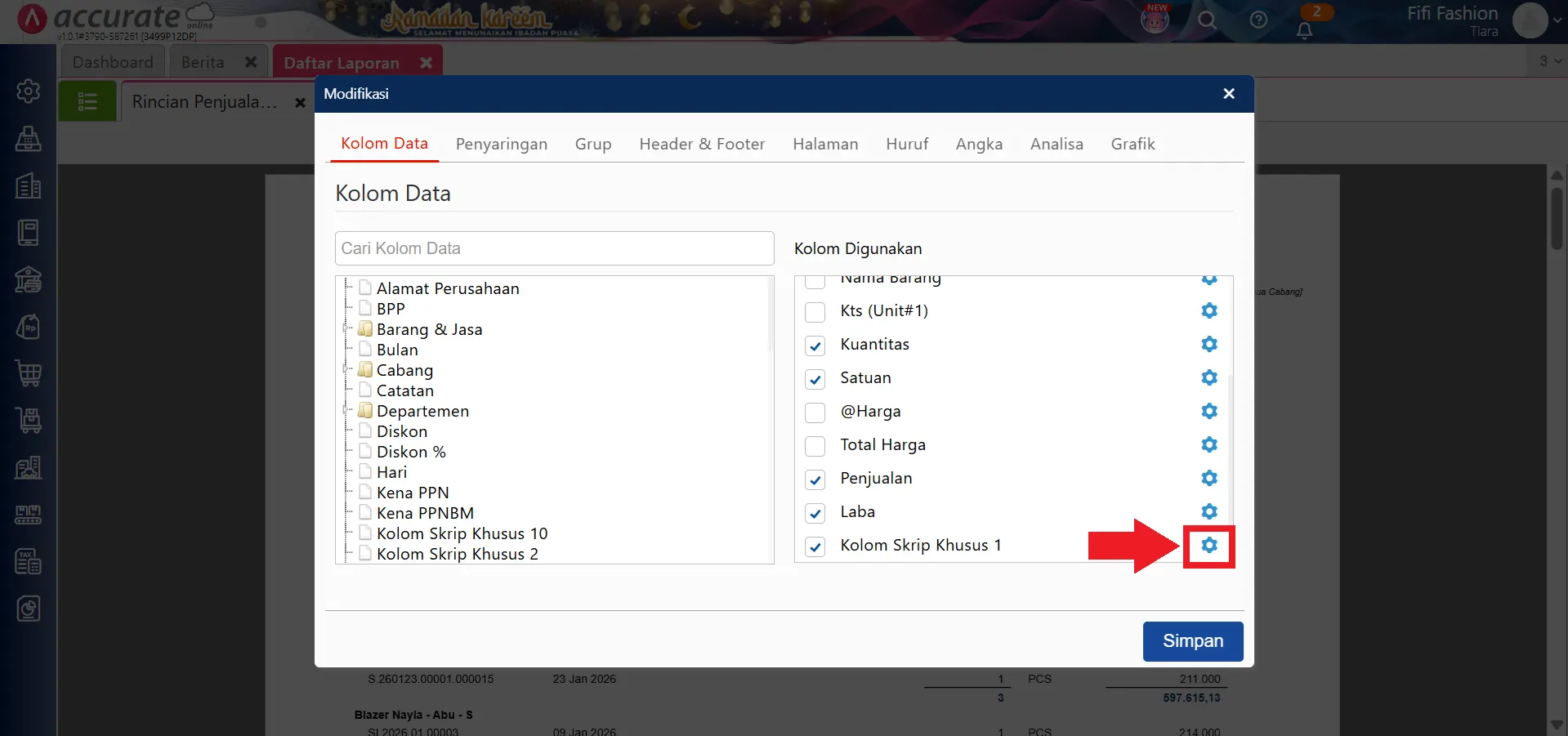
Task: Click the gear icon beside Kuantitas
Action: [x=1208, y=344]
